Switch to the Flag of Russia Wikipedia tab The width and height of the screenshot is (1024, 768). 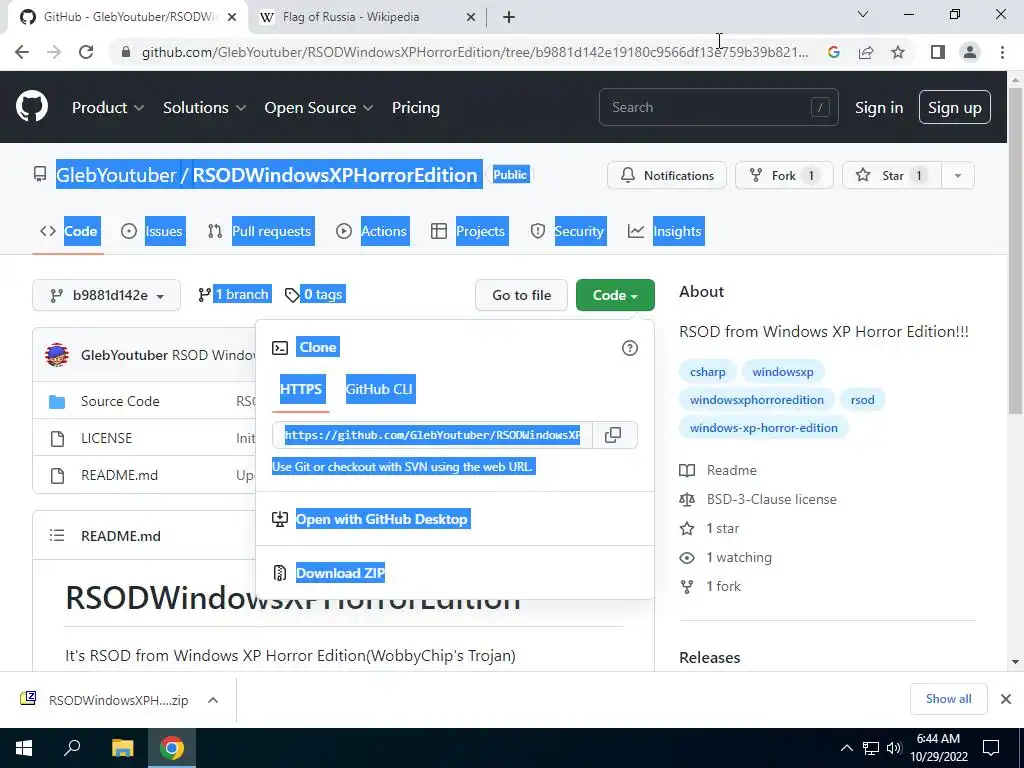coord(351,18)
